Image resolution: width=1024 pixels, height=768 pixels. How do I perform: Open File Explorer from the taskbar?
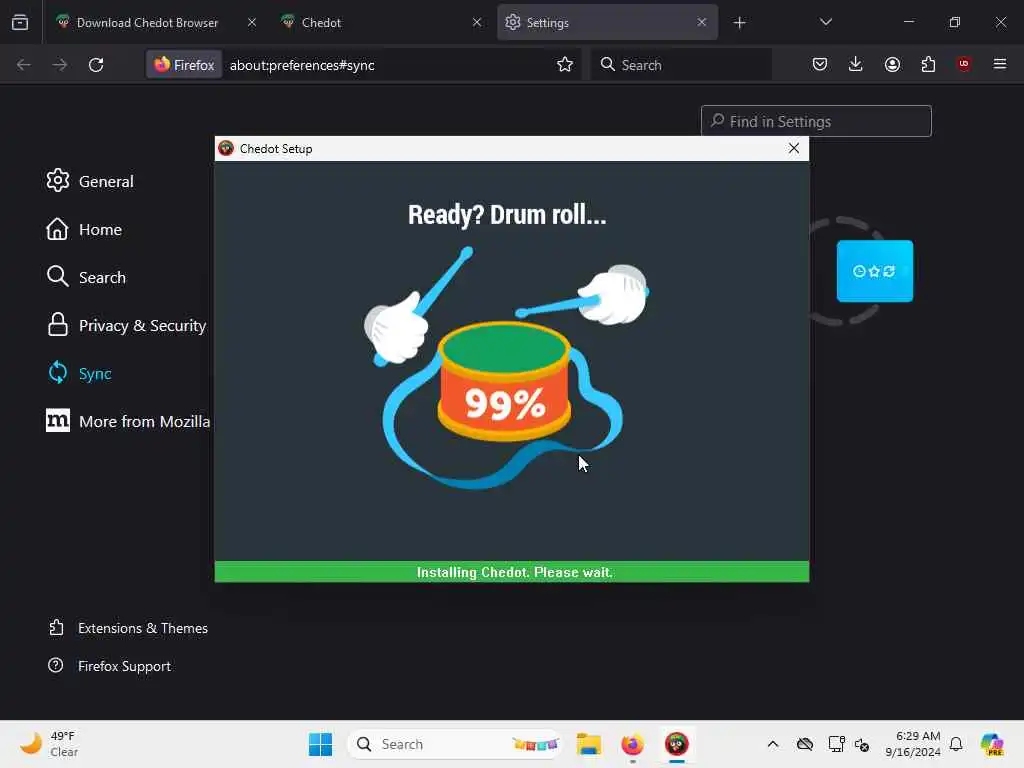point(588,744)
